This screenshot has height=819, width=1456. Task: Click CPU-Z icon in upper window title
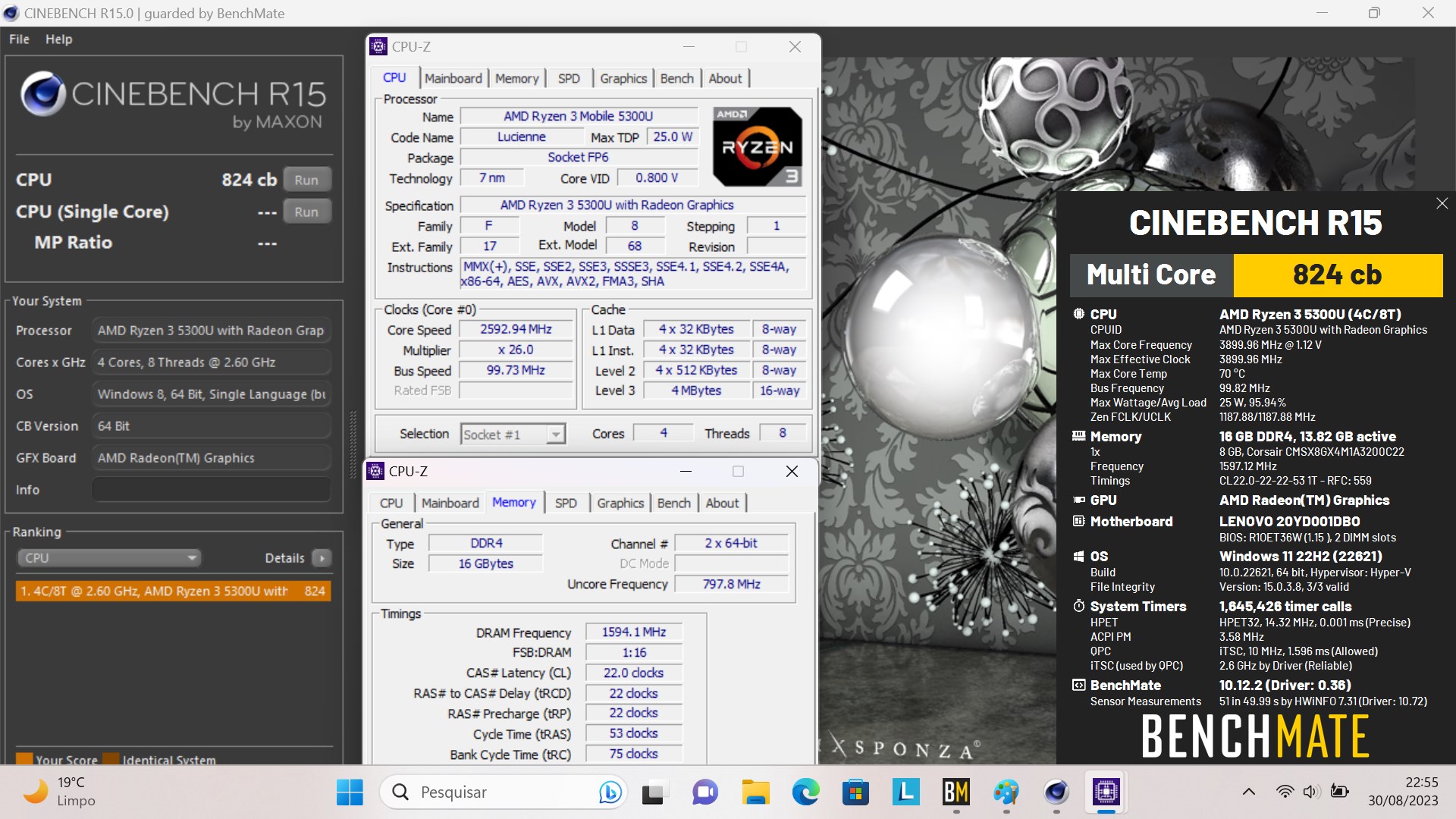point(378,46)
